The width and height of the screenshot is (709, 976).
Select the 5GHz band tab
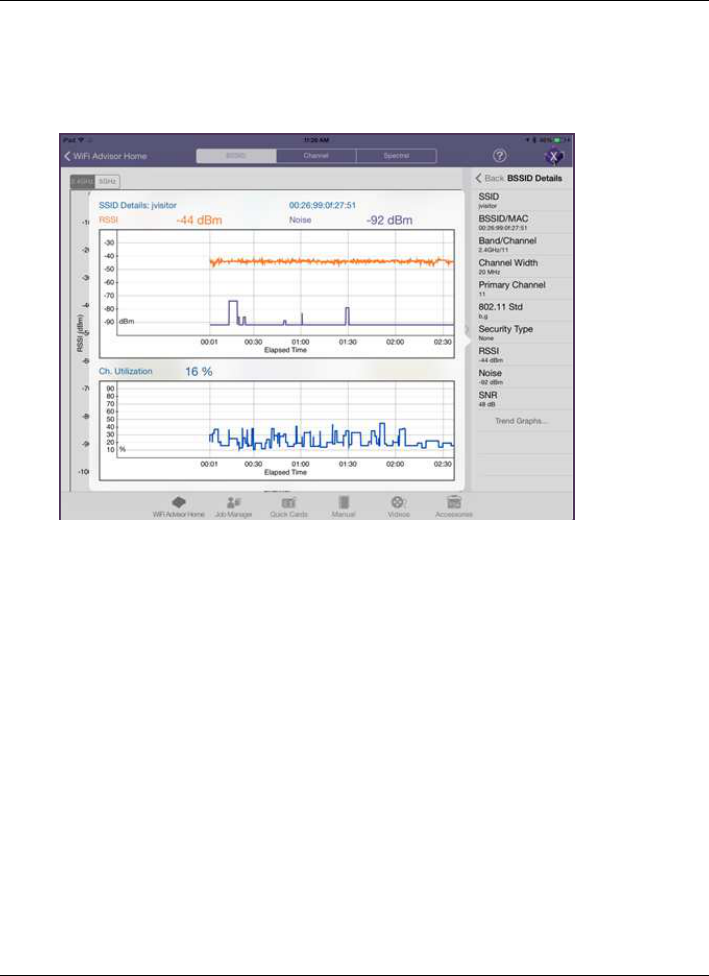[x=108, y=181]
